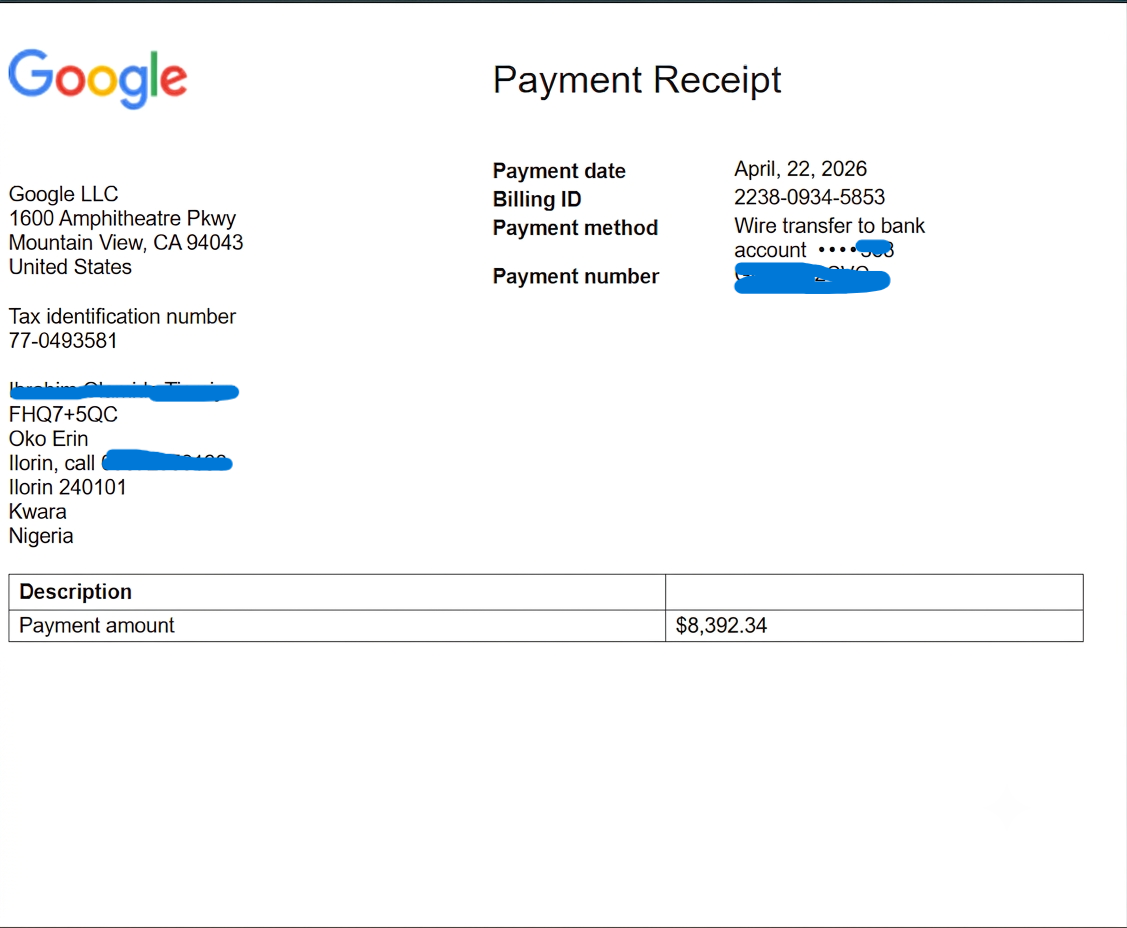
Task: Click plus code FHQ7+5QC
Action: (x=63, y=414)
